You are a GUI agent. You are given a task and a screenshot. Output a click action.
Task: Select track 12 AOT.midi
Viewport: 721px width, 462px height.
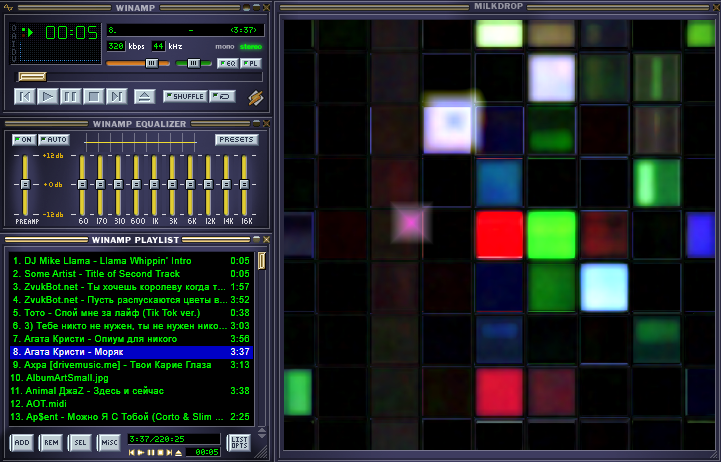[131, 404]
